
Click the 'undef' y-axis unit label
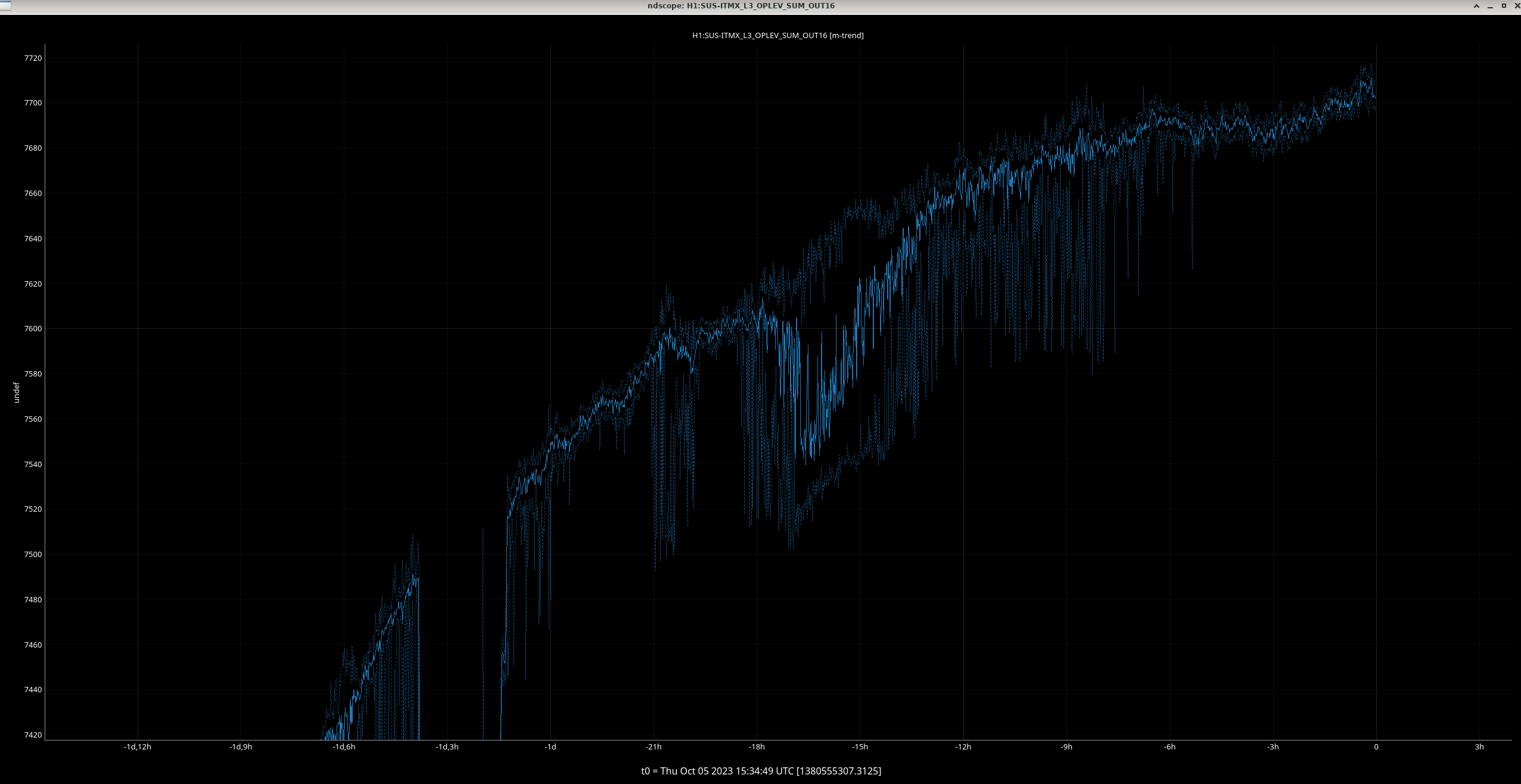coord(17,393)
